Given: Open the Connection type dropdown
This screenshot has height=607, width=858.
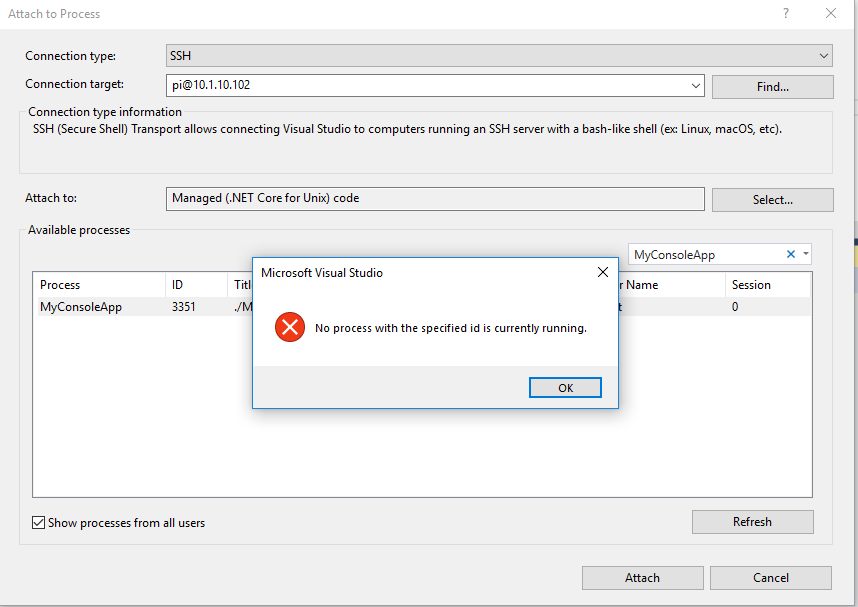Looking at the screenshot, I should click(x=823, y=55).
